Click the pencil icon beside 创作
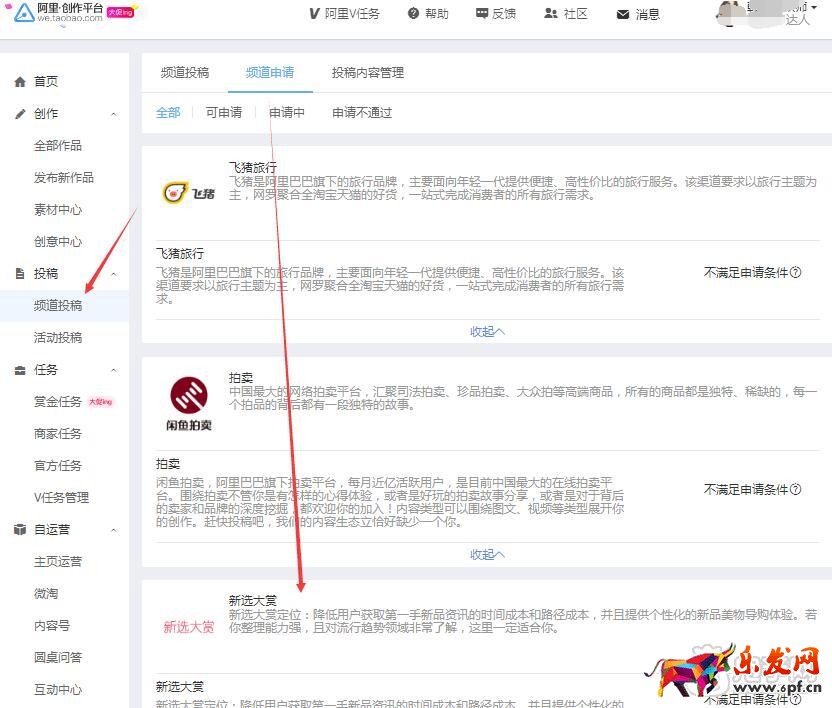The width and height of the screenshot is (832, 708). pyautogui.click(x=20, y=113)
